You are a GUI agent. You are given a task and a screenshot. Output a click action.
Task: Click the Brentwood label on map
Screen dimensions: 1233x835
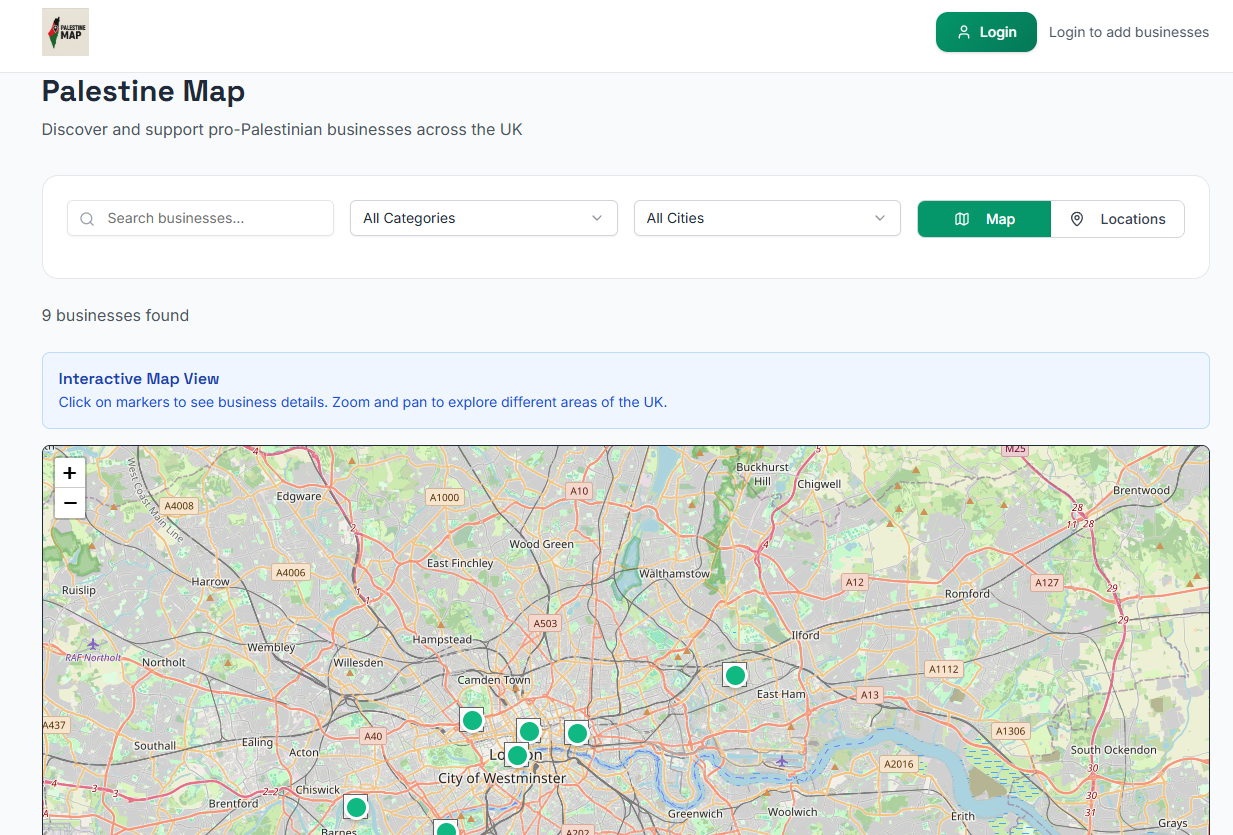(x=1141, y=491)
